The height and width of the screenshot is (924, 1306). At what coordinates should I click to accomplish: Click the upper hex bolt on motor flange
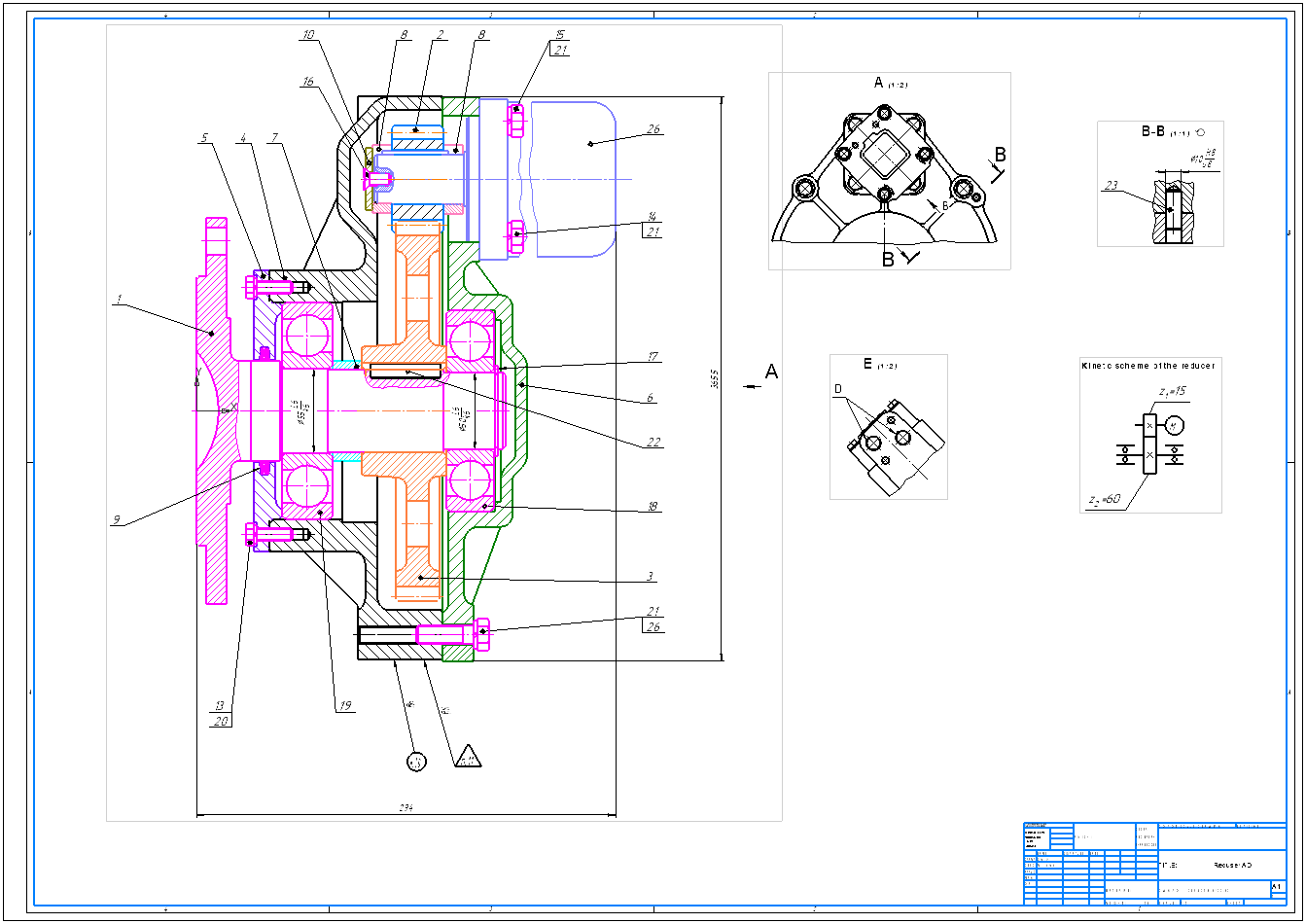pos(516,122)
